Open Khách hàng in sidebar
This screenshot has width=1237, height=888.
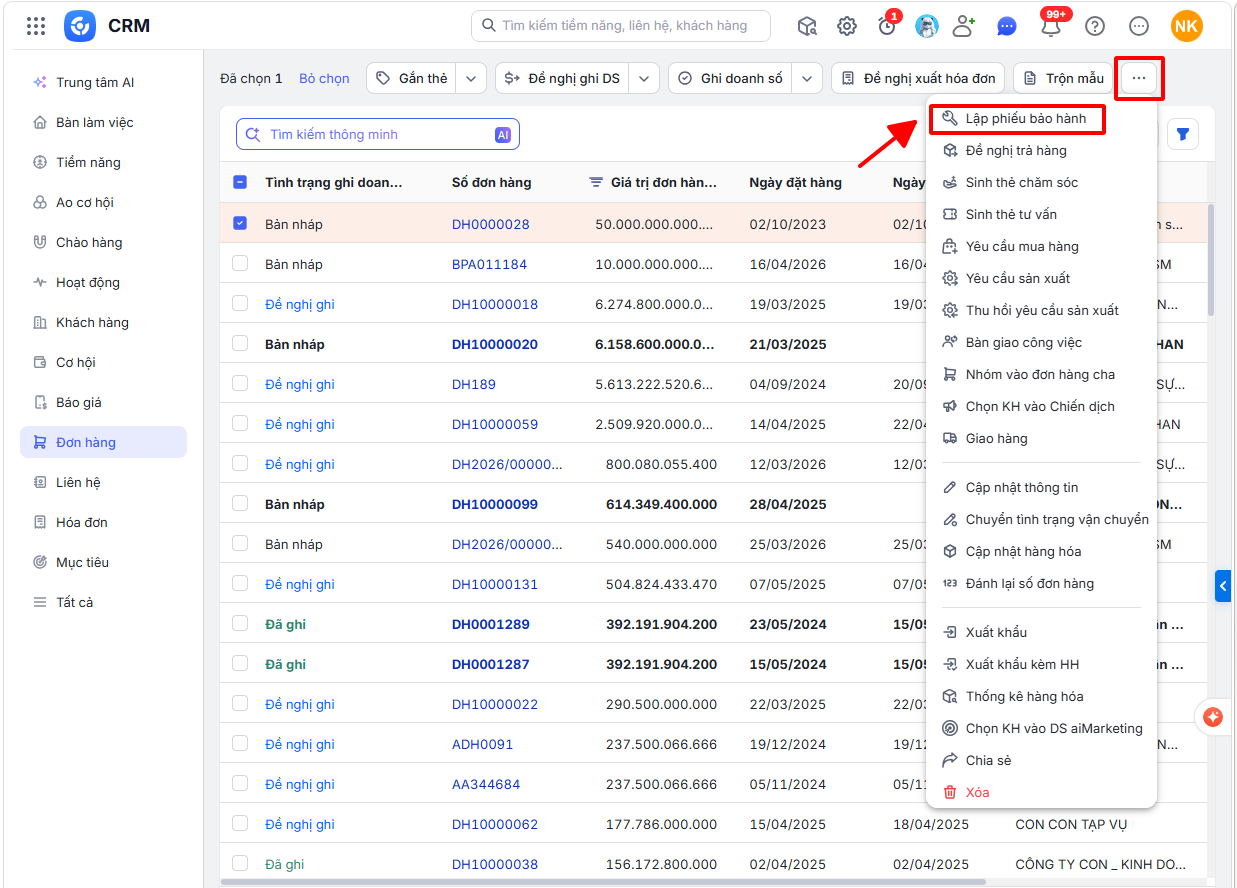tap(103, 322)
